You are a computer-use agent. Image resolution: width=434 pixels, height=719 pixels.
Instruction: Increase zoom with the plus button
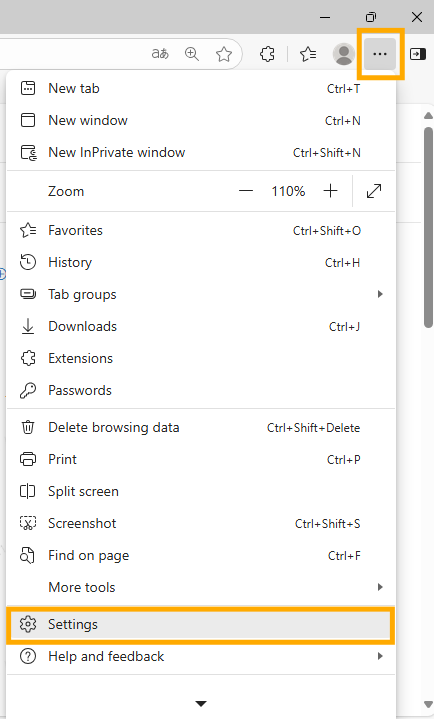(x=330, y=191)
